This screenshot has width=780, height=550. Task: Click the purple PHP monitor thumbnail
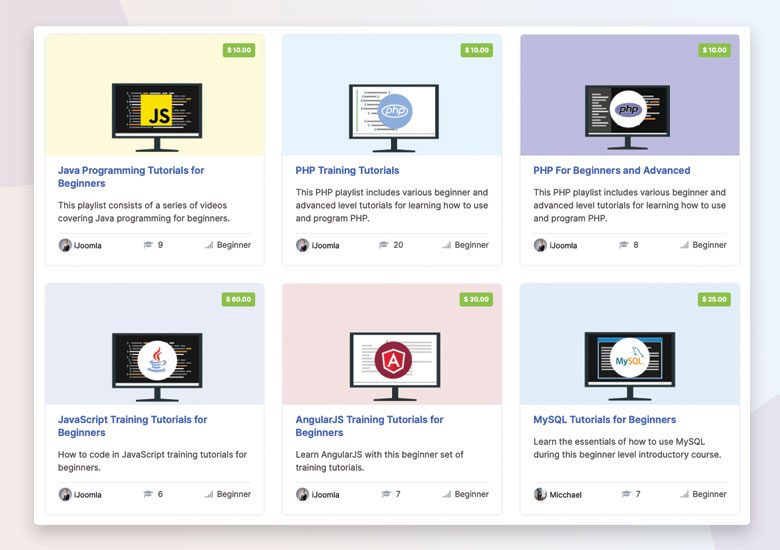pyautogui.click(x=627, y=117)
